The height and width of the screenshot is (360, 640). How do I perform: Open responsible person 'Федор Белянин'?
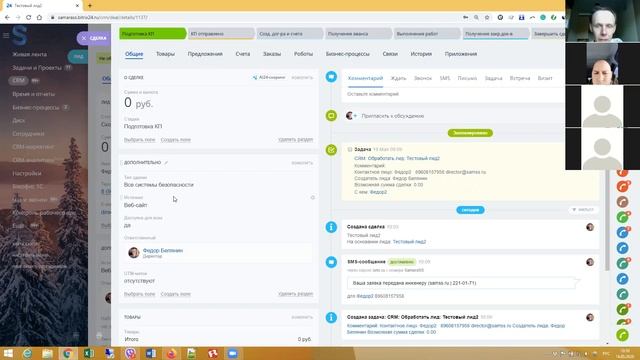point(163,250)
